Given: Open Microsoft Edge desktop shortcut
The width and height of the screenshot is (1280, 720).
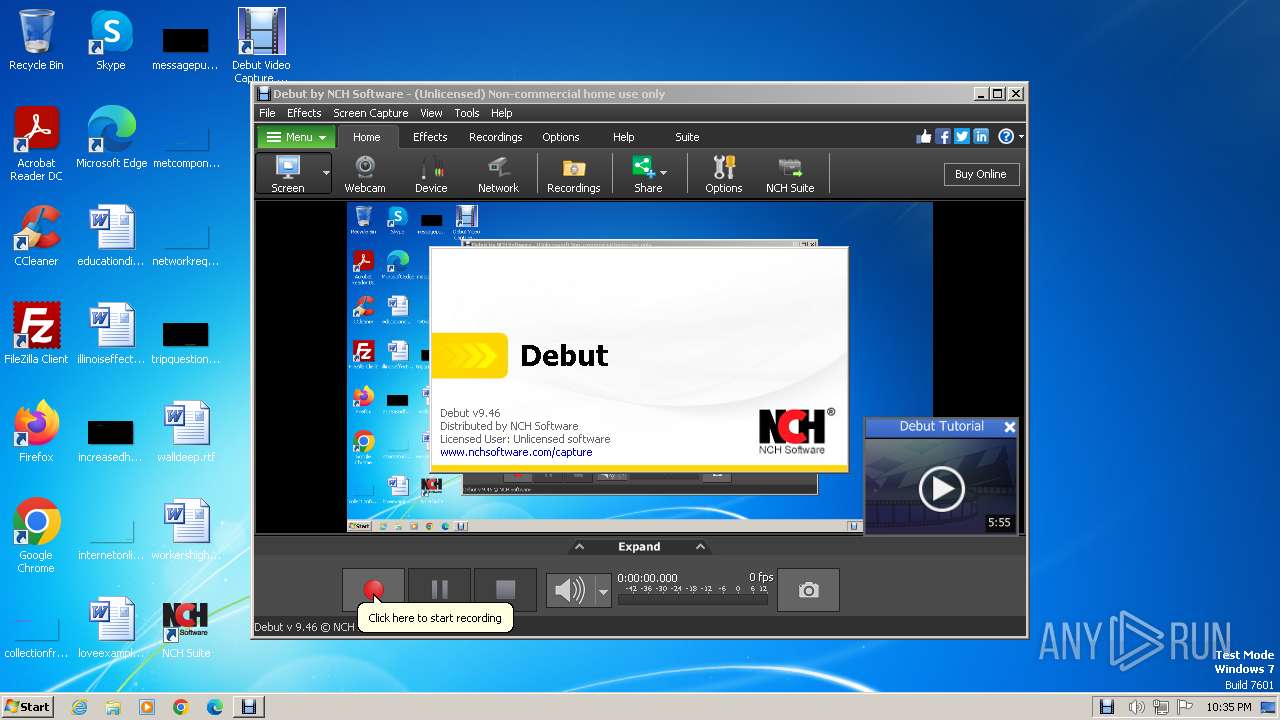Looking at the screenshot, I should coord(111,138).
